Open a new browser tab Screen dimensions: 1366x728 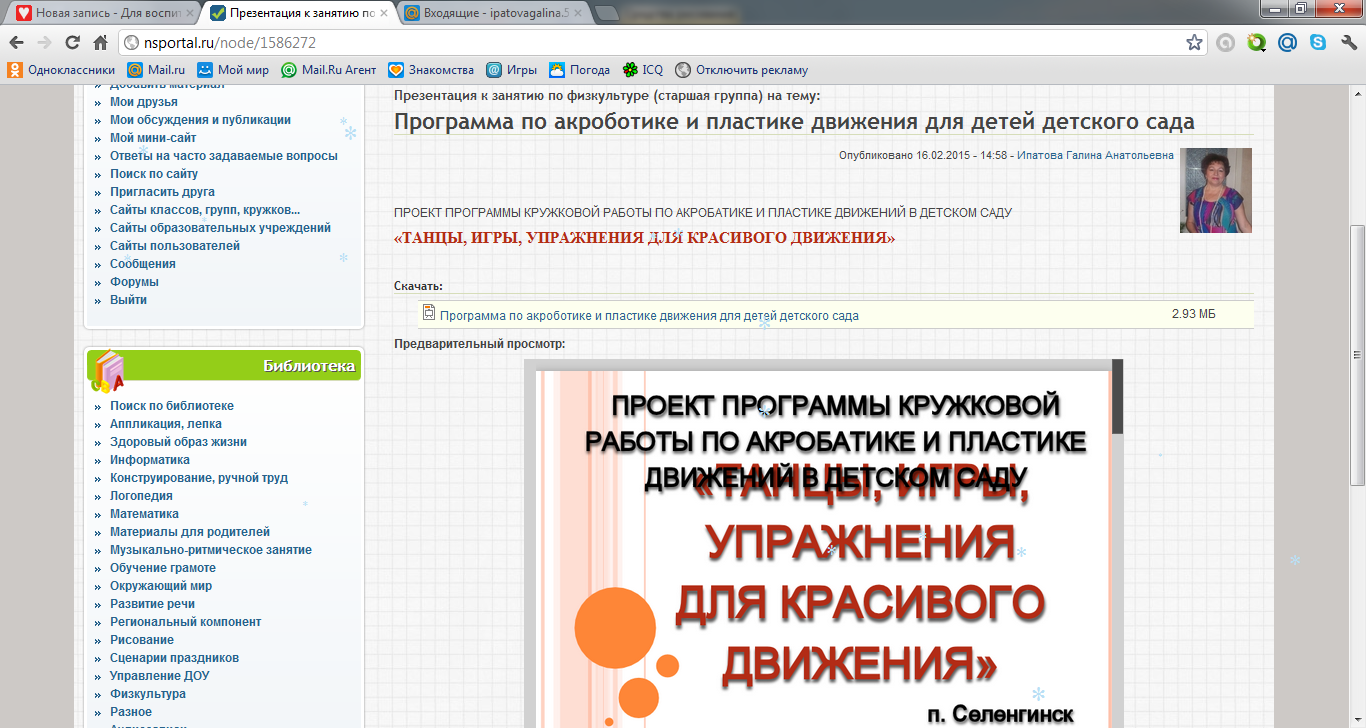click(x=606, y=14)
